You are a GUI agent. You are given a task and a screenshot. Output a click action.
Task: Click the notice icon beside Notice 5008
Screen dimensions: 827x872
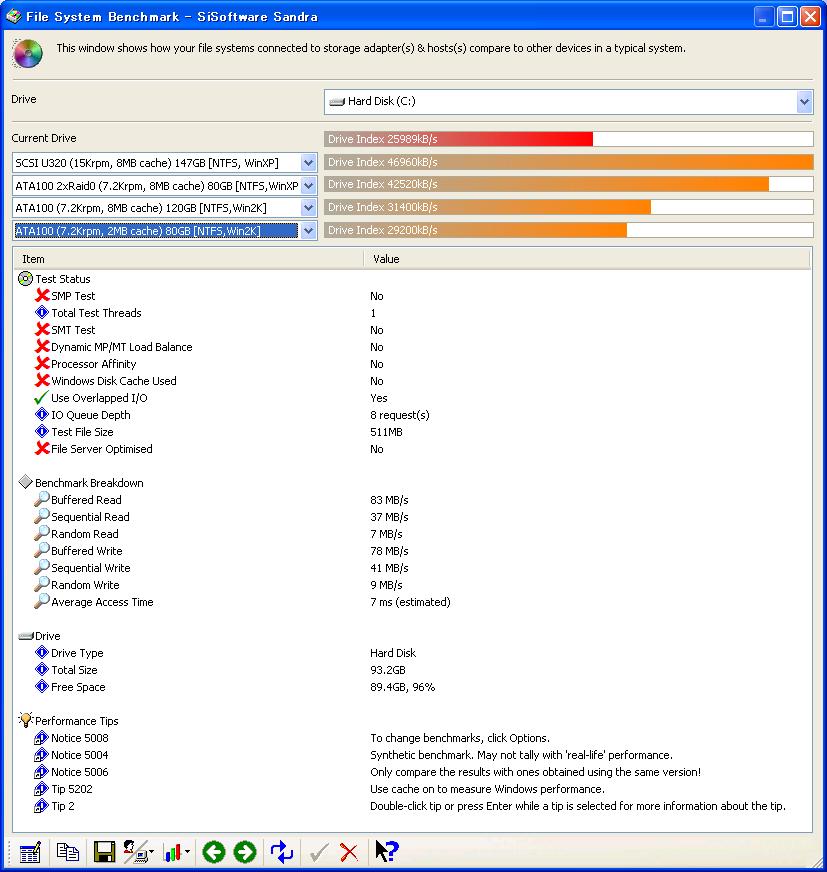42,738
